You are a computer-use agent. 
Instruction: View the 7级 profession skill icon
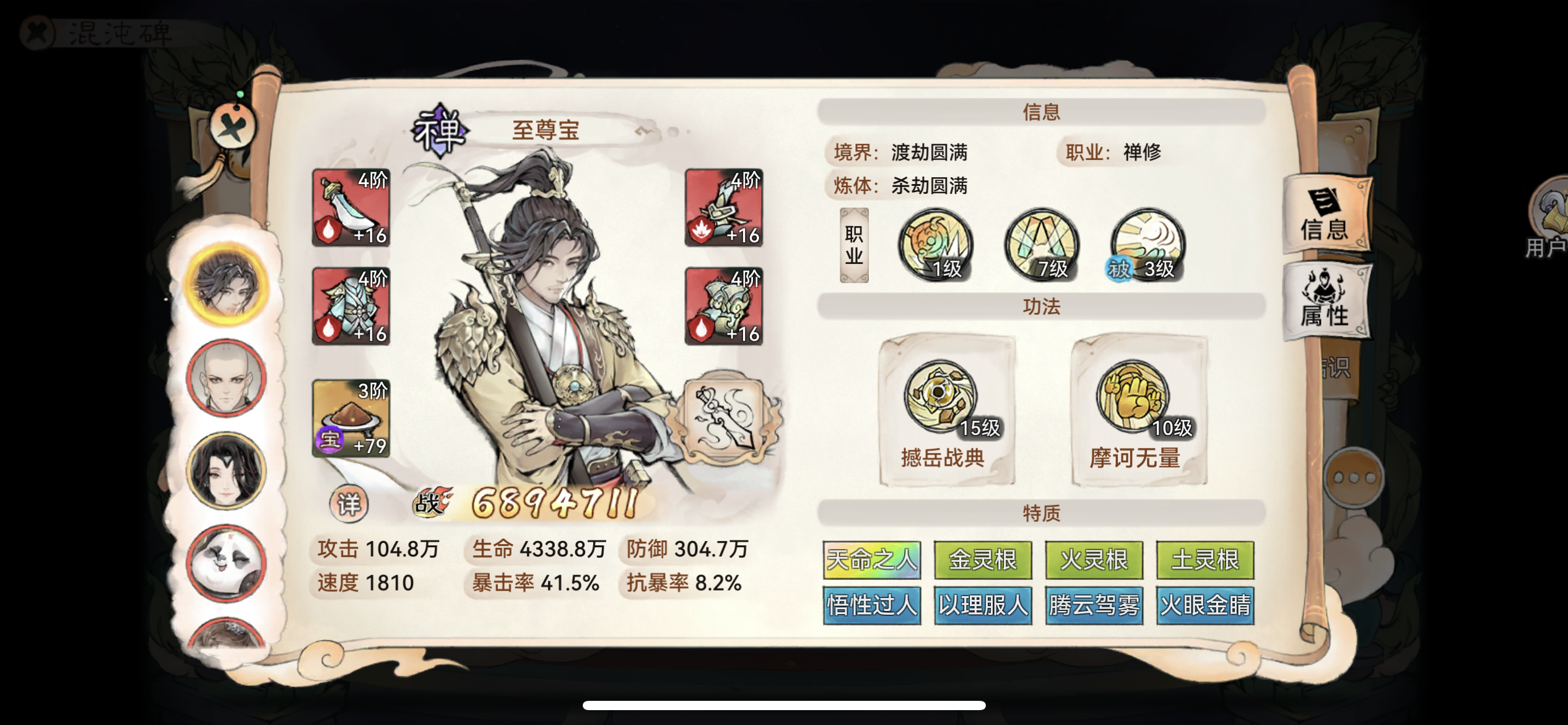point(1042,245)
